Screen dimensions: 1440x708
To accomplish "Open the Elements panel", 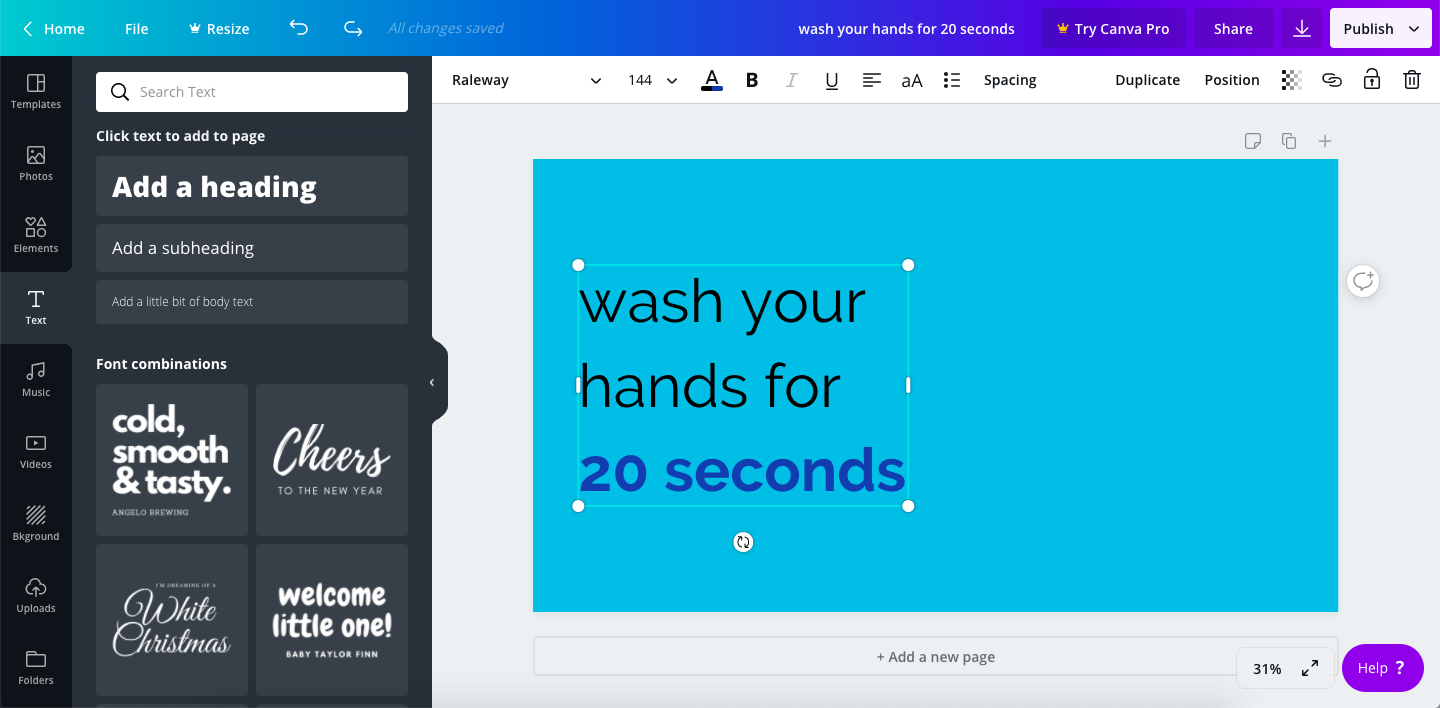I will pyautogui.click(x=36, y=235).
